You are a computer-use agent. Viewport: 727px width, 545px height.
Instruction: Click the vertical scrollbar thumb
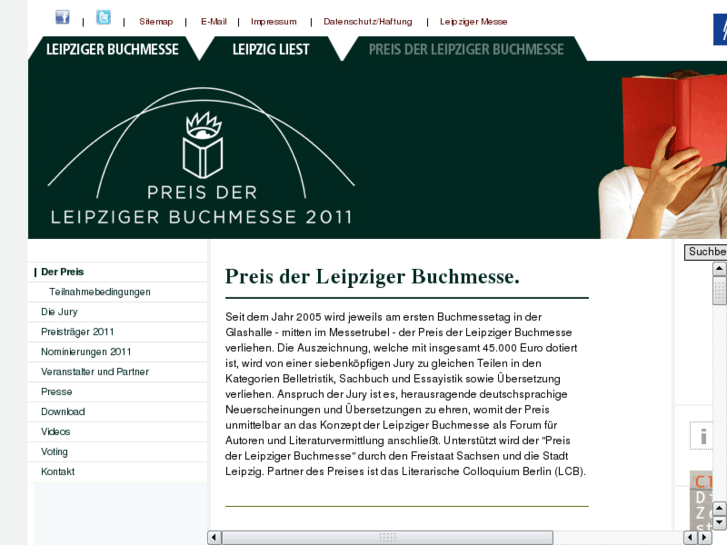(x=719, y=291)
